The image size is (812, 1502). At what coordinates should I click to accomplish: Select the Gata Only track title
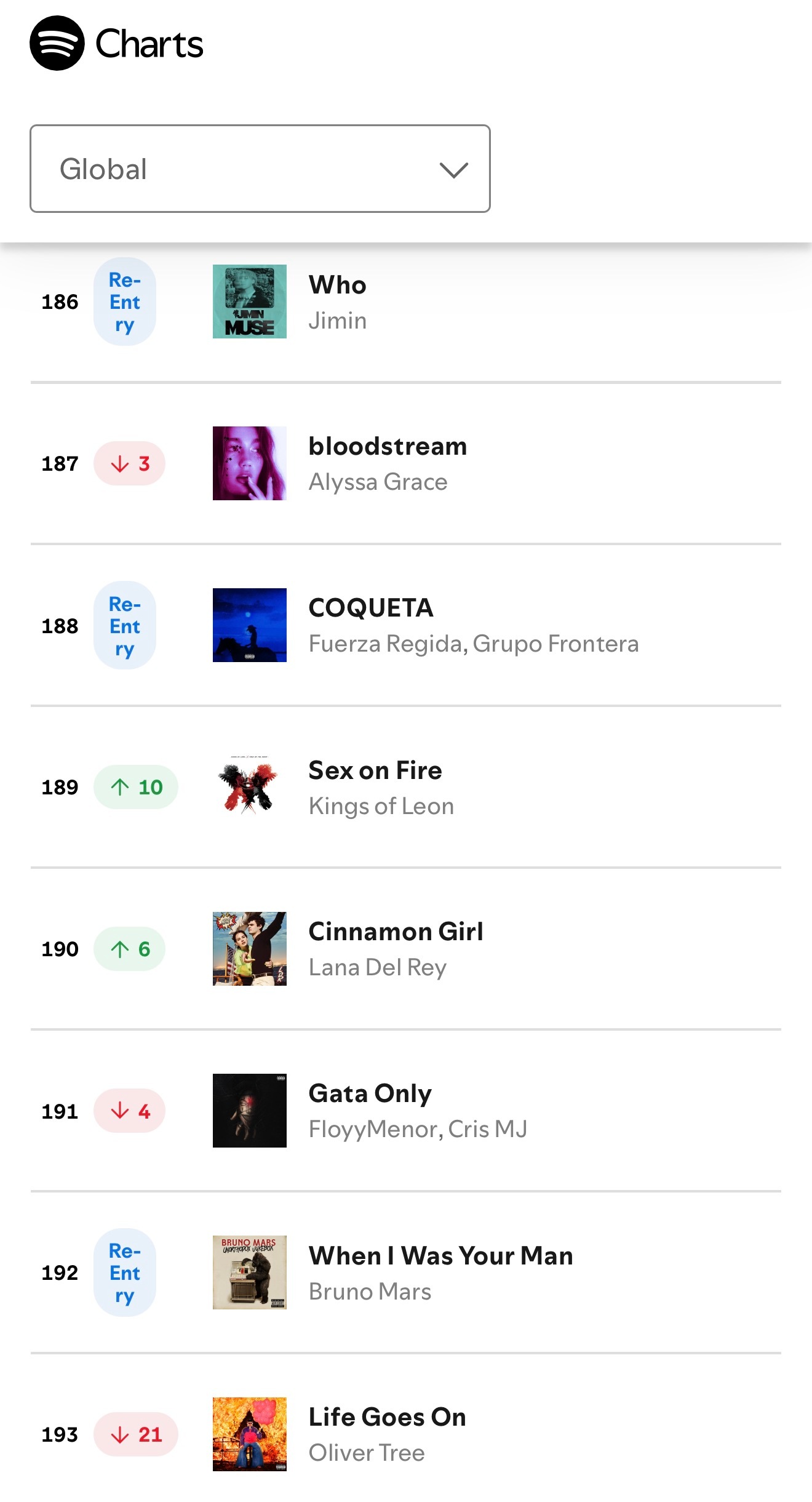pos(370,1094)
